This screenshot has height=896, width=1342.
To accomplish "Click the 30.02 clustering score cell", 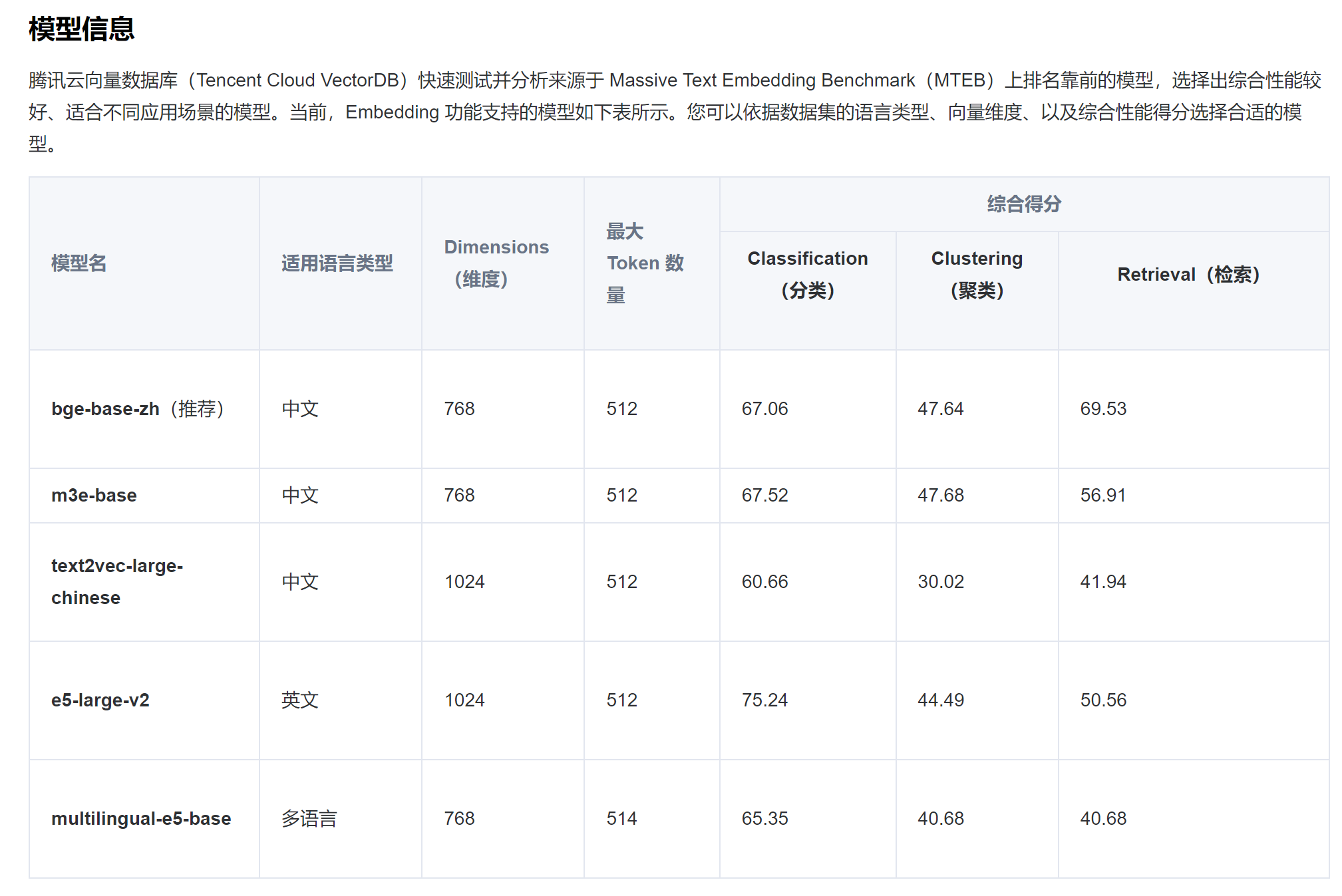I will coord(940,581).
